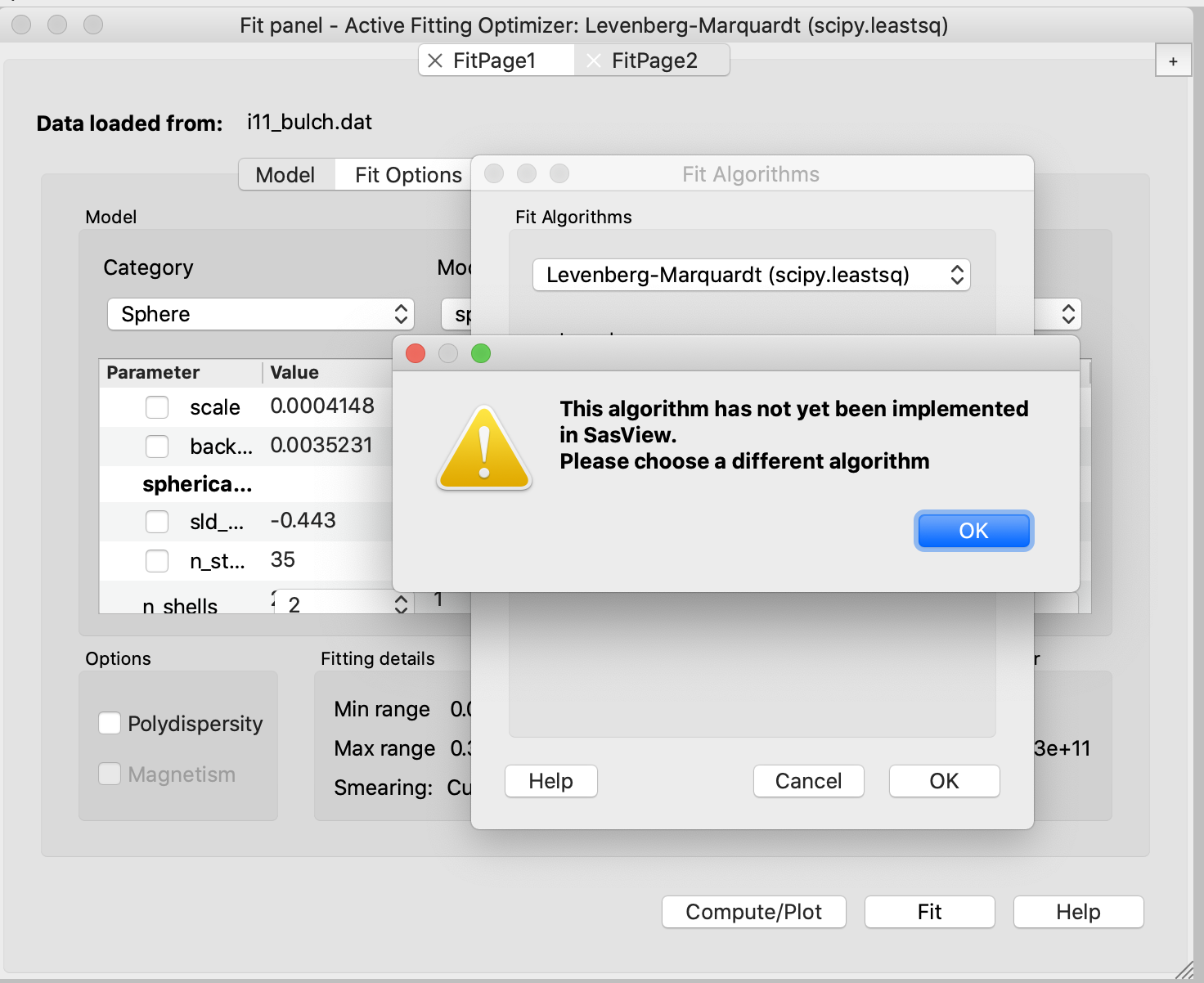
Task: Enable the Polydispersity option
Action: (110, 723)
